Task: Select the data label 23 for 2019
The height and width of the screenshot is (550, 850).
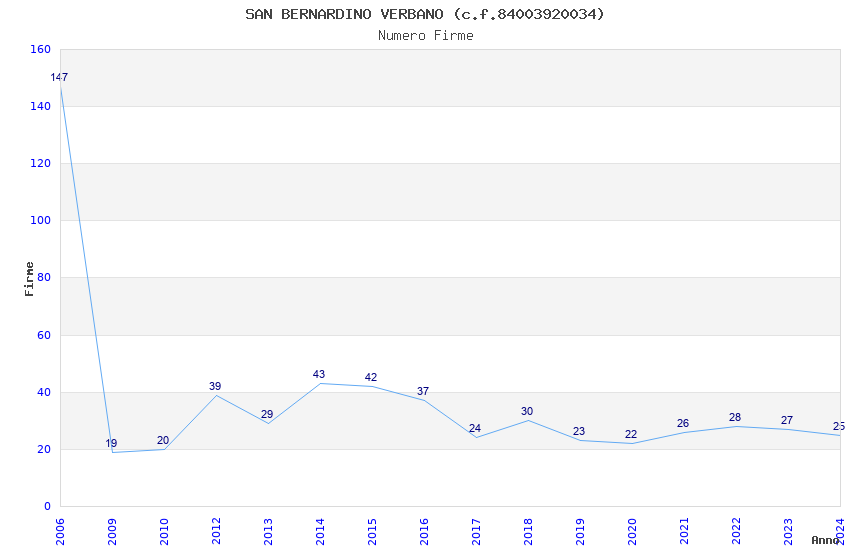Action: pyautogui.click(x=579, y=431)
